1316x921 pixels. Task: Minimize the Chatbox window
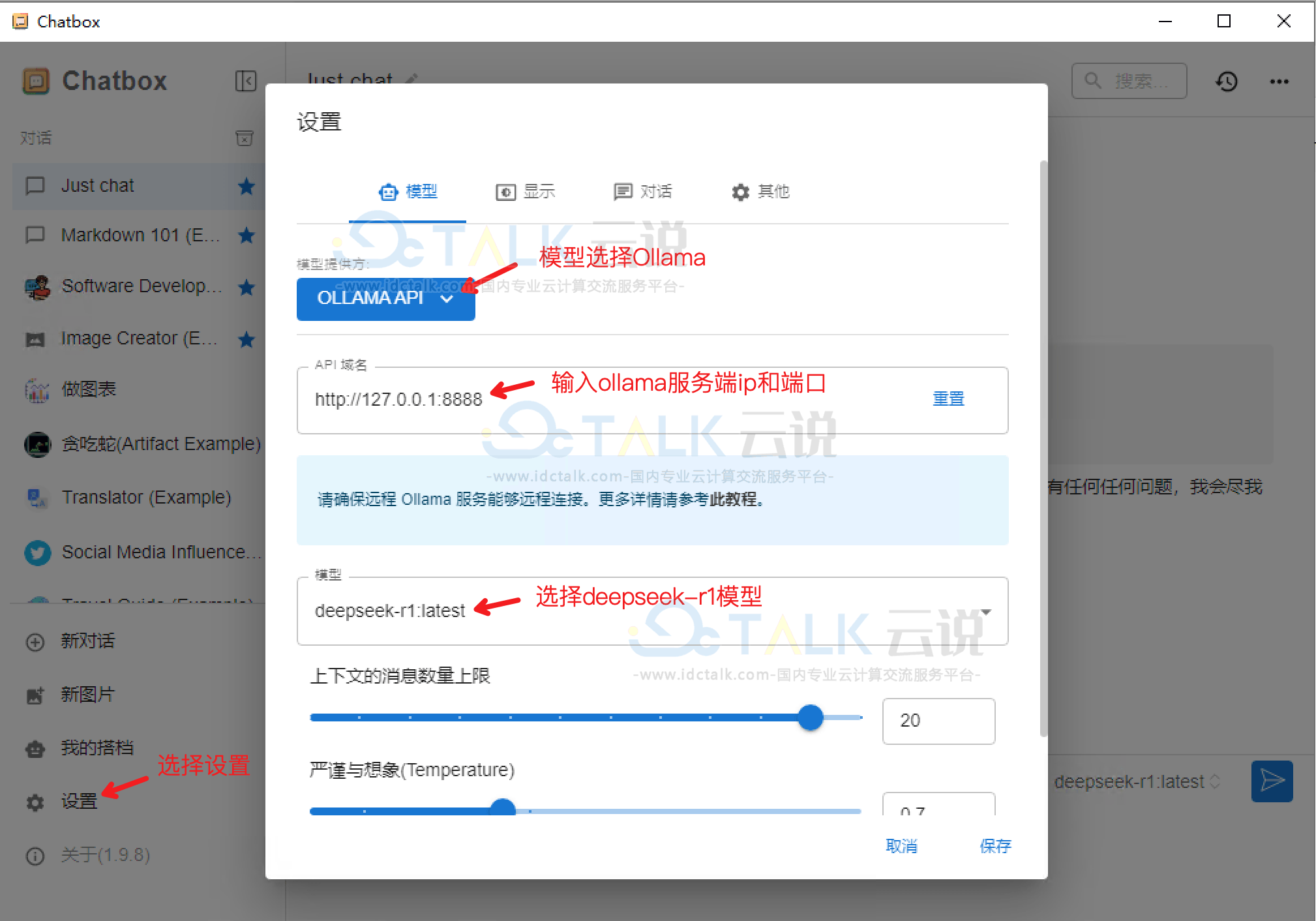coord(1165,21)
